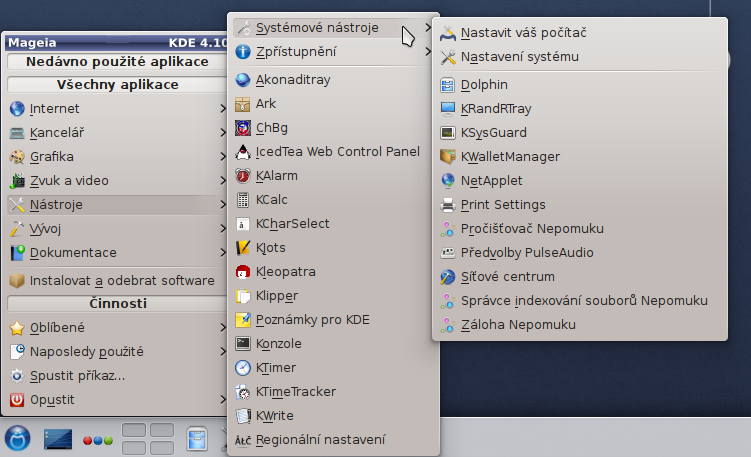The height and width of the screenshot is (457, 751).
Task: Choose Instalovat a odebrat software
Action: pyautogui.click(x=117, y=280)
